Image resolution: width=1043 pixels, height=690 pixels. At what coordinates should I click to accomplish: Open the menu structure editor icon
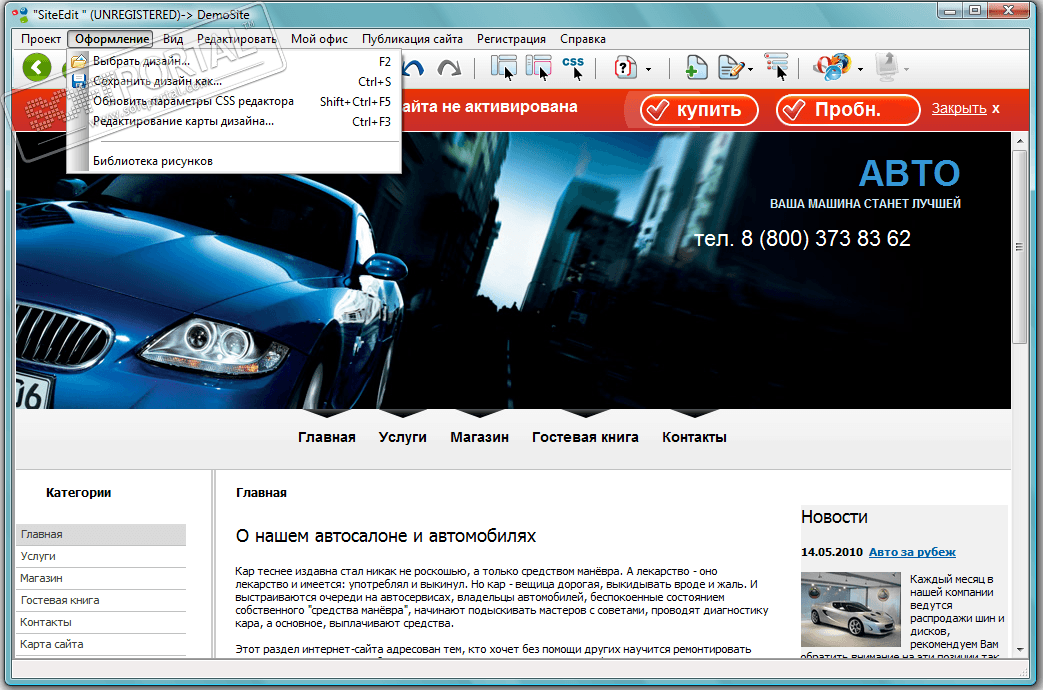tap(776, 67)
